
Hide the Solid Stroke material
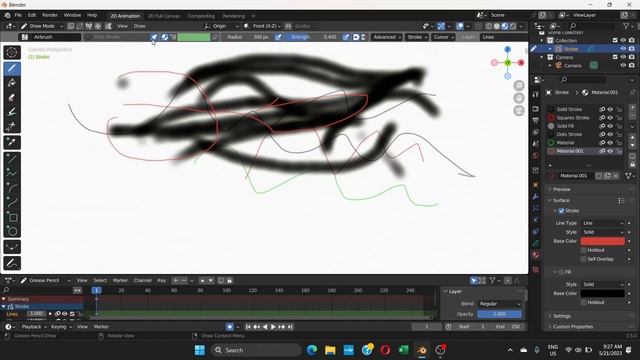(x=610, y=109)
